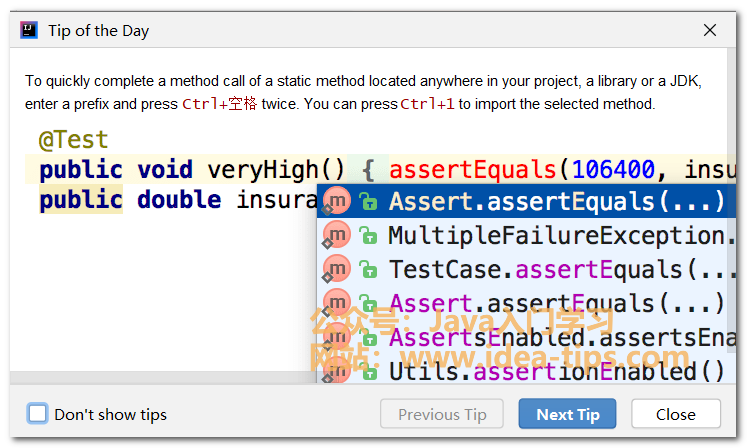Choose AssertsEnabled.assertsEnabled suggestion
The height and width of the screenshot is (448, 747).
(555, 337)
